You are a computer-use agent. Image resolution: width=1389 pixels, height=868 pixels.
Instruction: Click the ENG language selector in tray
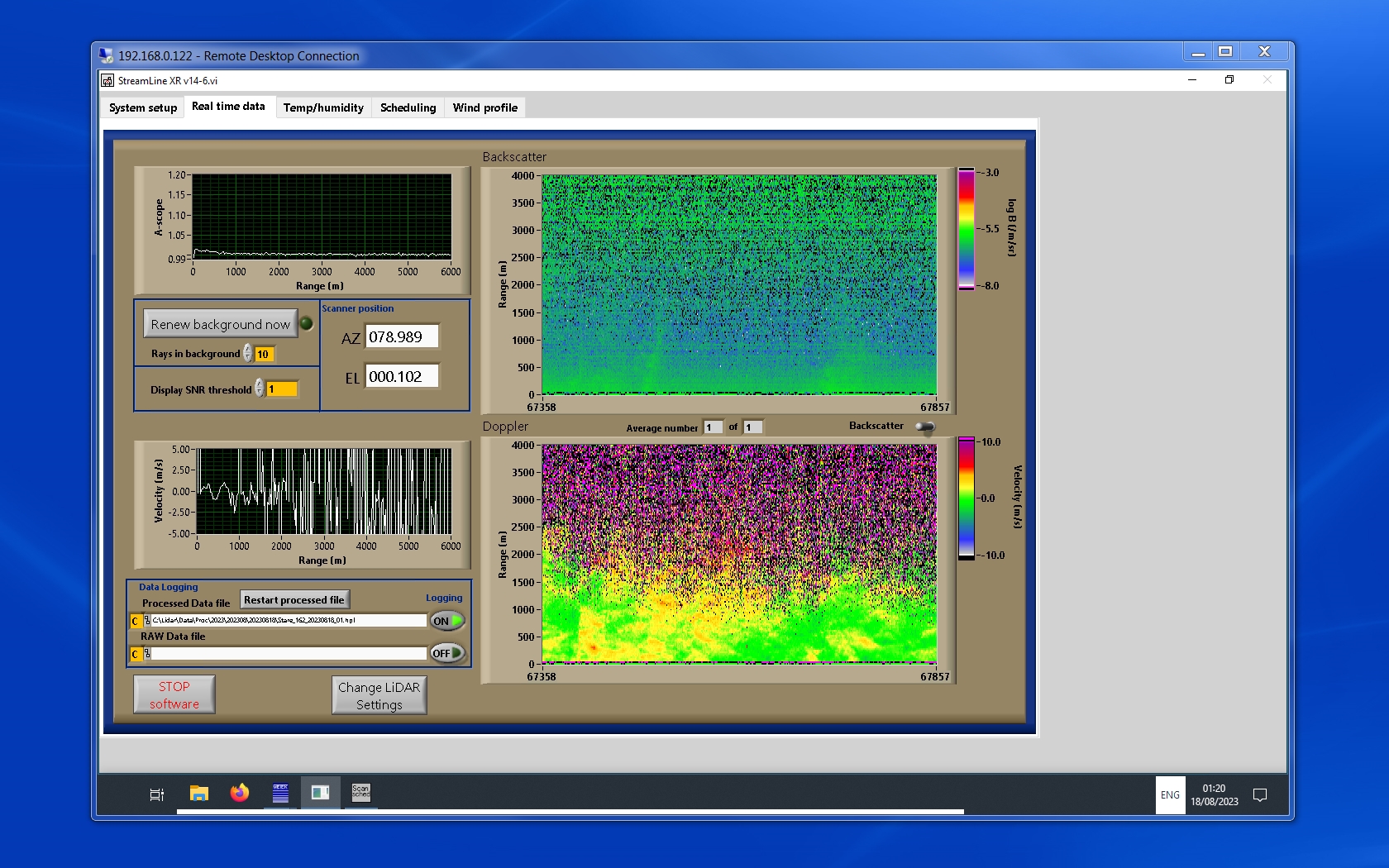(x=1170, y=795)
